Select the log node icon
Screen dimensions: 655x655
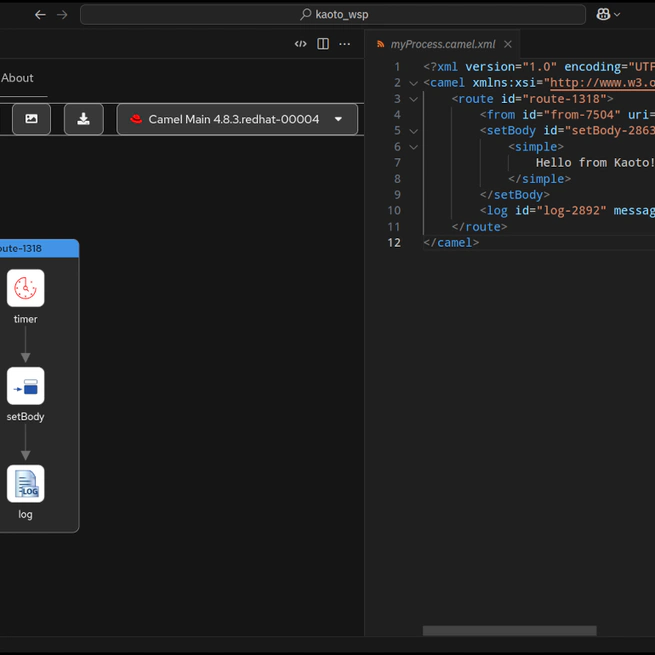point(25,483)
